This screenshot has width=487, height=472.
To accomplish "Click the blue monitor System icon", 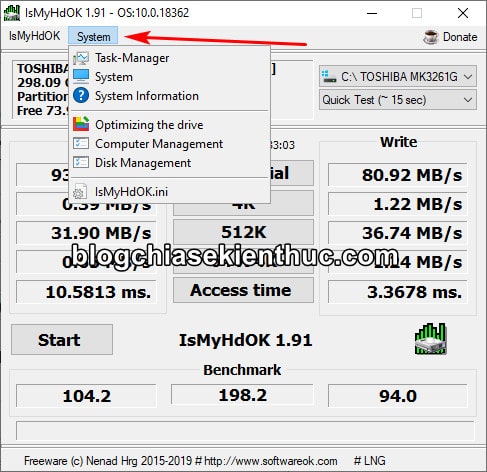I will (81, 77).
